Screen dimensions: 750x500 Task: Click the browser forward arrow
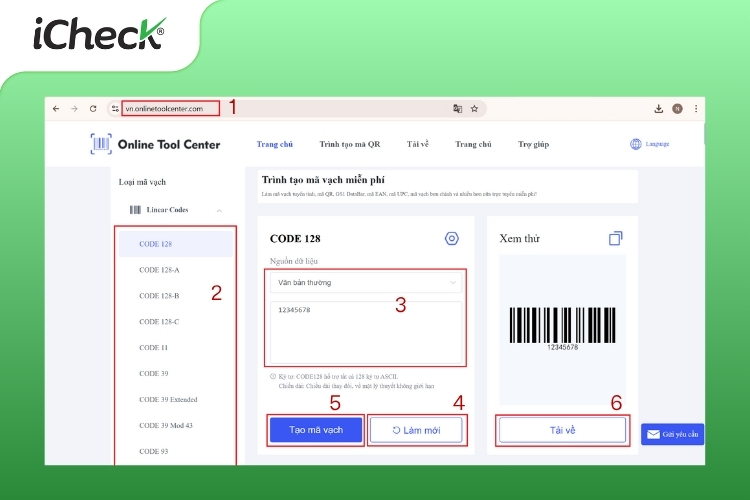click(x=74, y=109)
